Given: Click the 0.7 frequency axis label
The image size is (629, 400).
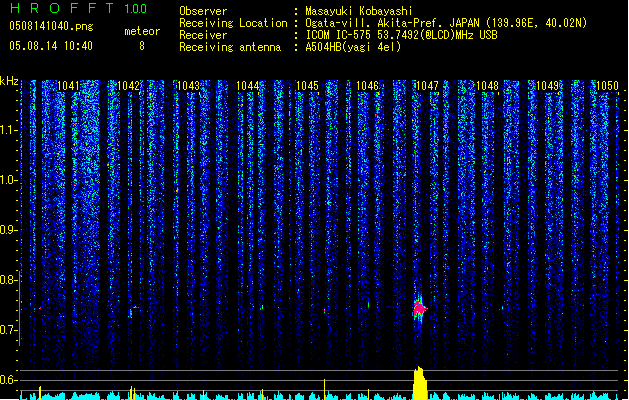Looking at the screenshot, I should (x=8, y=330).
